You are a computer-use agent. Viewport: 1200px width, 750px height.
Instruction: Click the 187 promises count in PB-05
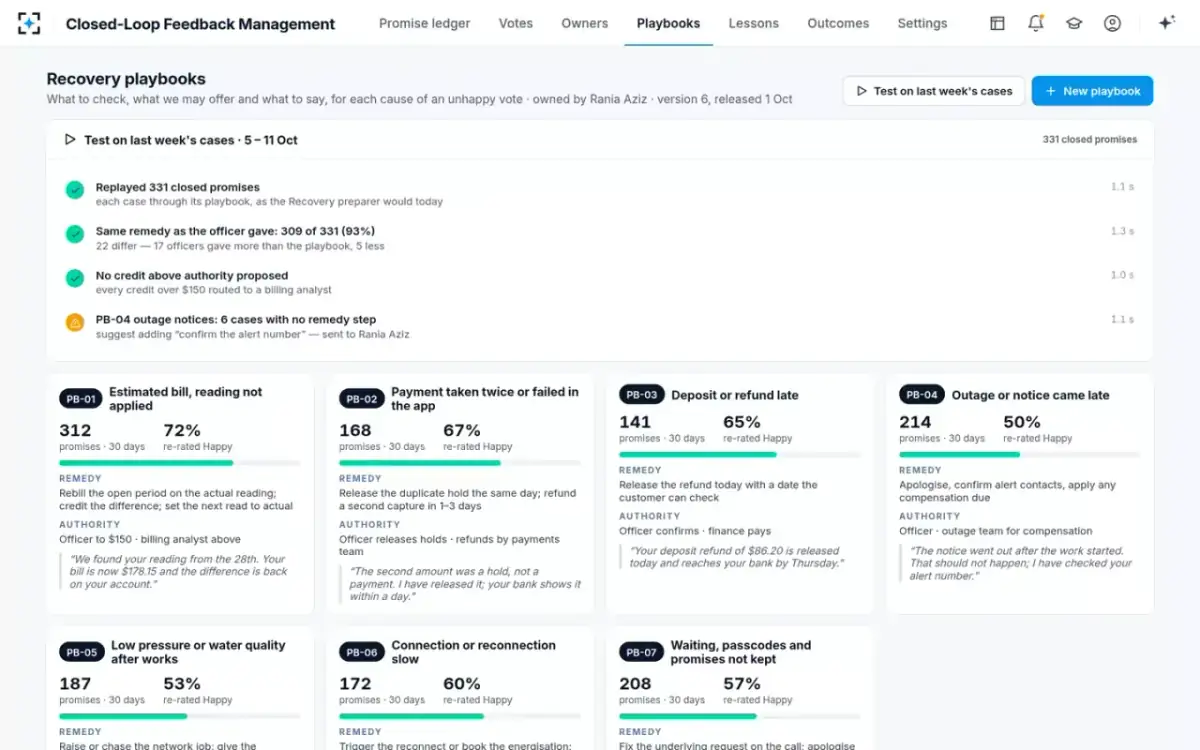75,684
